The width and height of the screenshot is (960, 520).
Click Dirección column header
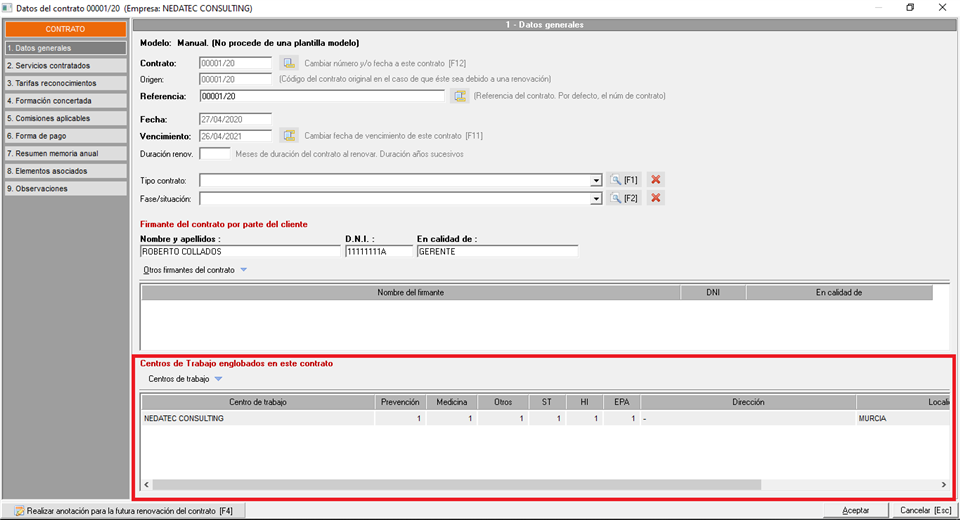pyautogui.click(x=749, y=402)
